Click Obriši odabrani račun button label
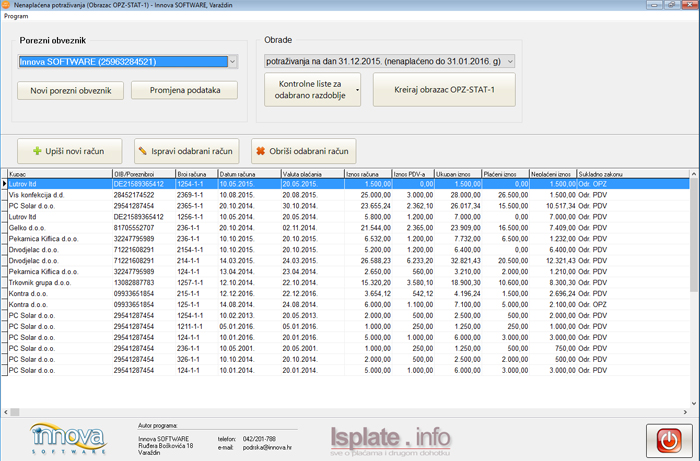Viewport: 700px width, 461px height. [x=308, y=151]
